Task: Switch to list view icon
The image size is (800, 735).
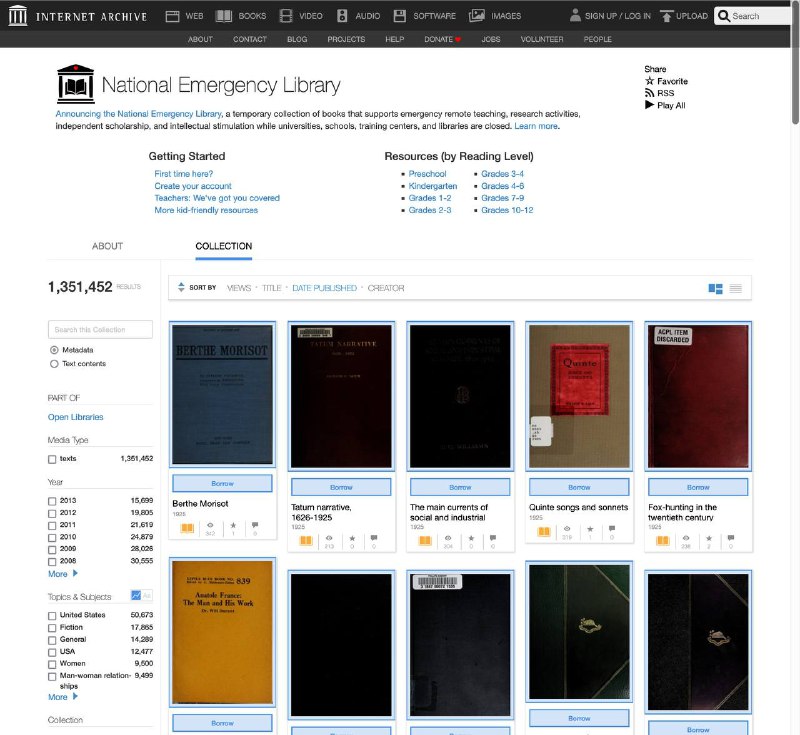Action: (x=735, y=289)
